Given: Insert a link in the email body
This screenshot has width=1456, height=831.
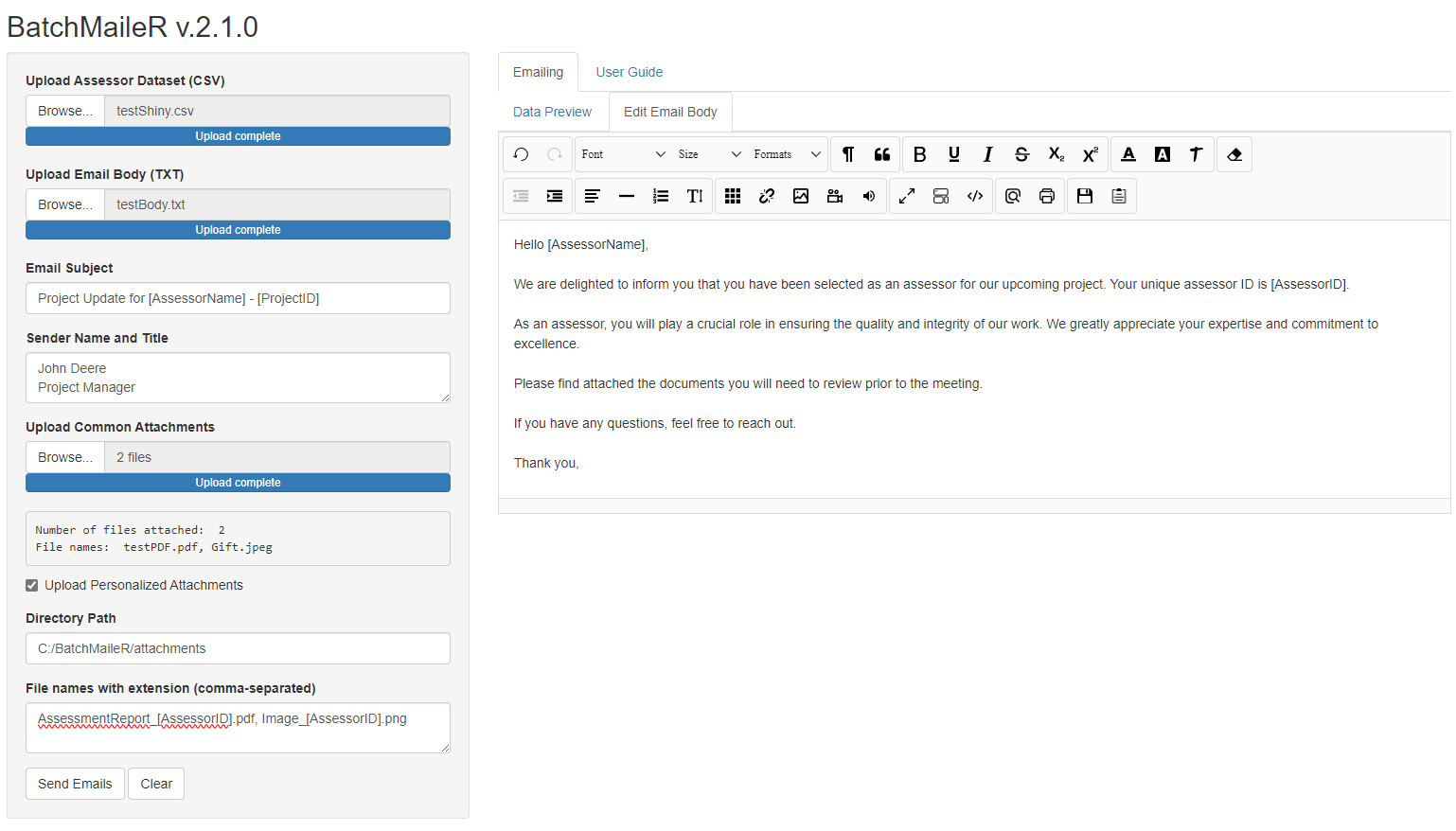Looking at the screenshot, I should tap(767, 196).
